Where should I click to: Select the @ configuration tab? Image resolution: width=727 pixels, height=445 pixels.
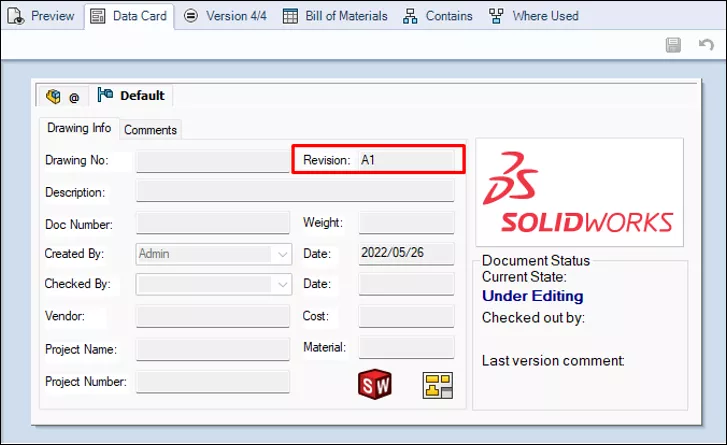(x=63, y=96)
